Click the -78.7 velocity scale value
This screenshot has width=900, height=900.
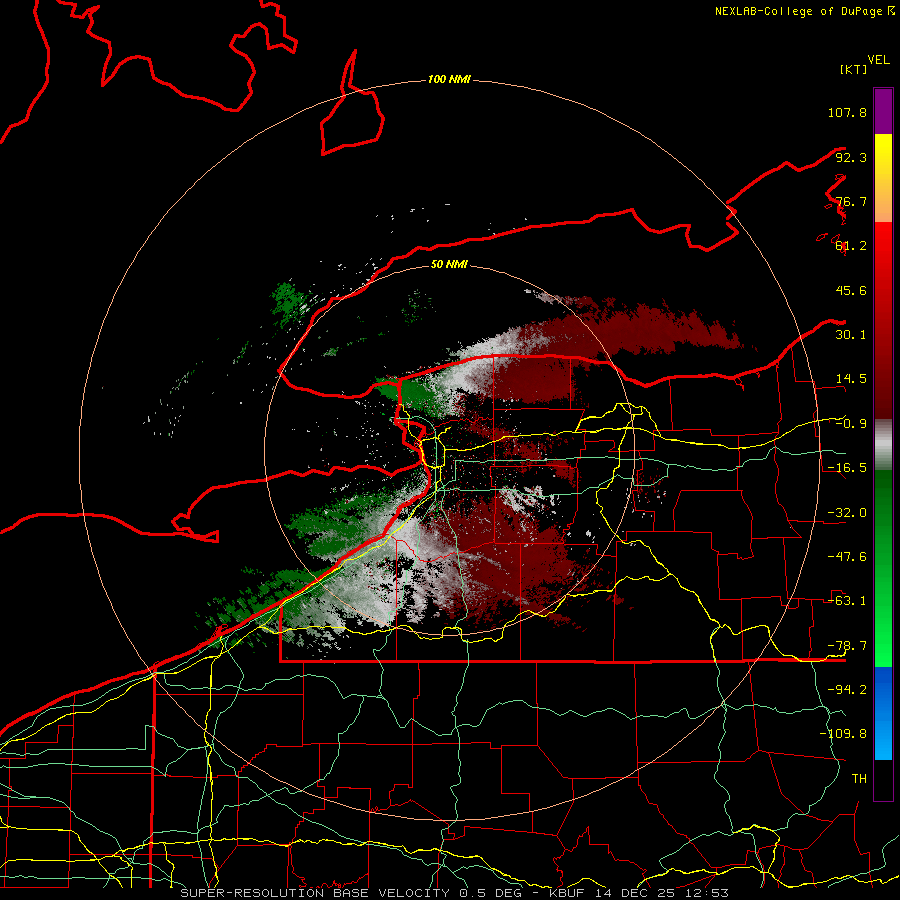[x=847, y=646]
